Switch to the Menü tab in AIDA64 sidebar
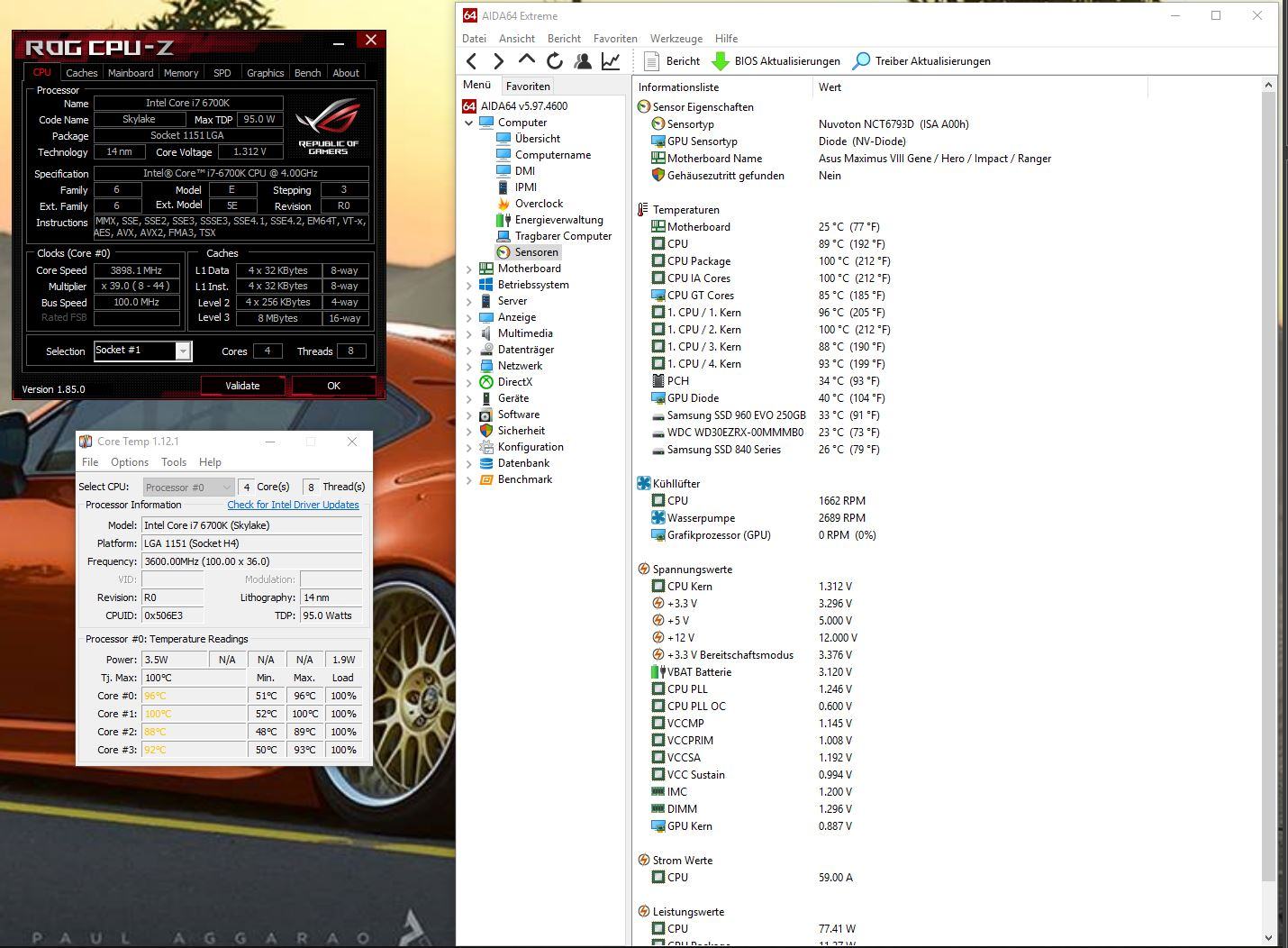Image resolution: width=1288 pixels, height=948 pixels. pyautogui.click(x=477, y=86)
